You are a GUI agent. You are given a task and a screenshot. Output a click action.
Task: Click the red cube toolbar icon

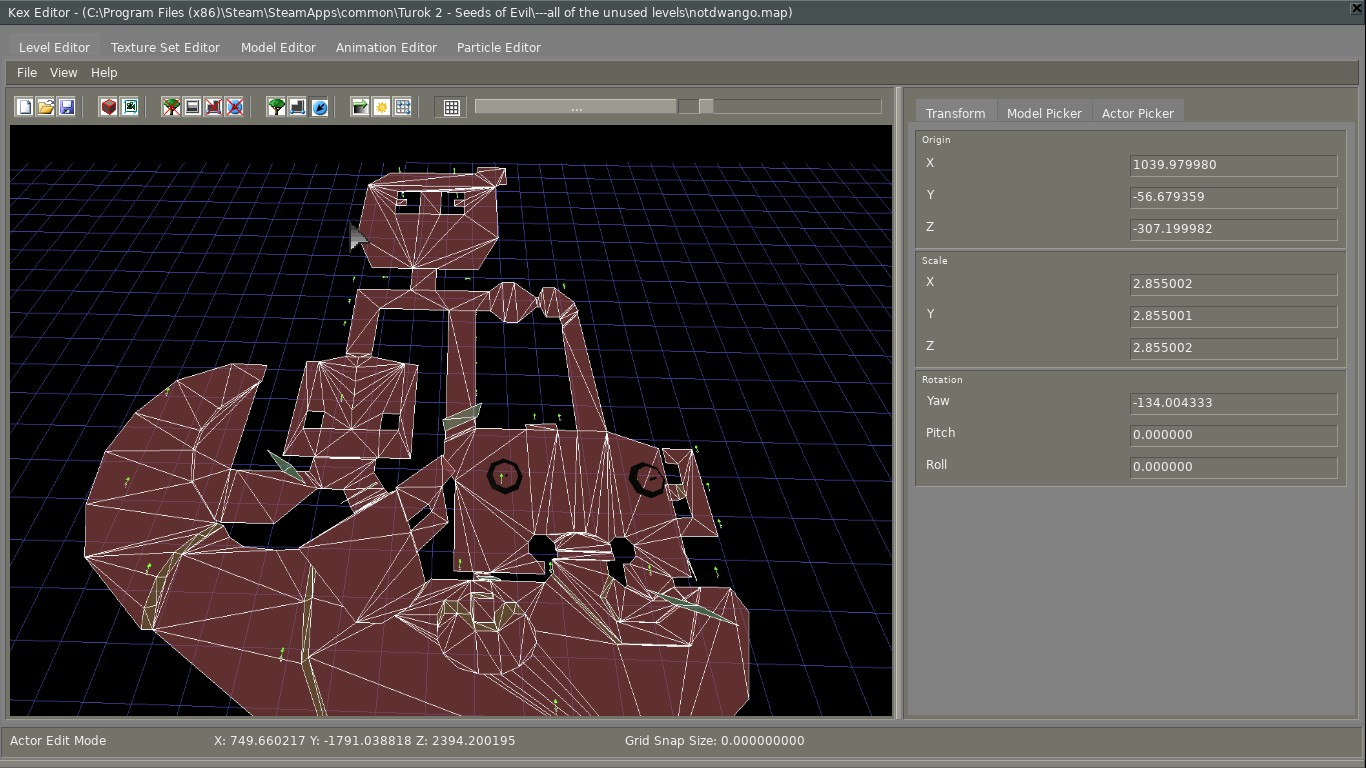[108, 107]
